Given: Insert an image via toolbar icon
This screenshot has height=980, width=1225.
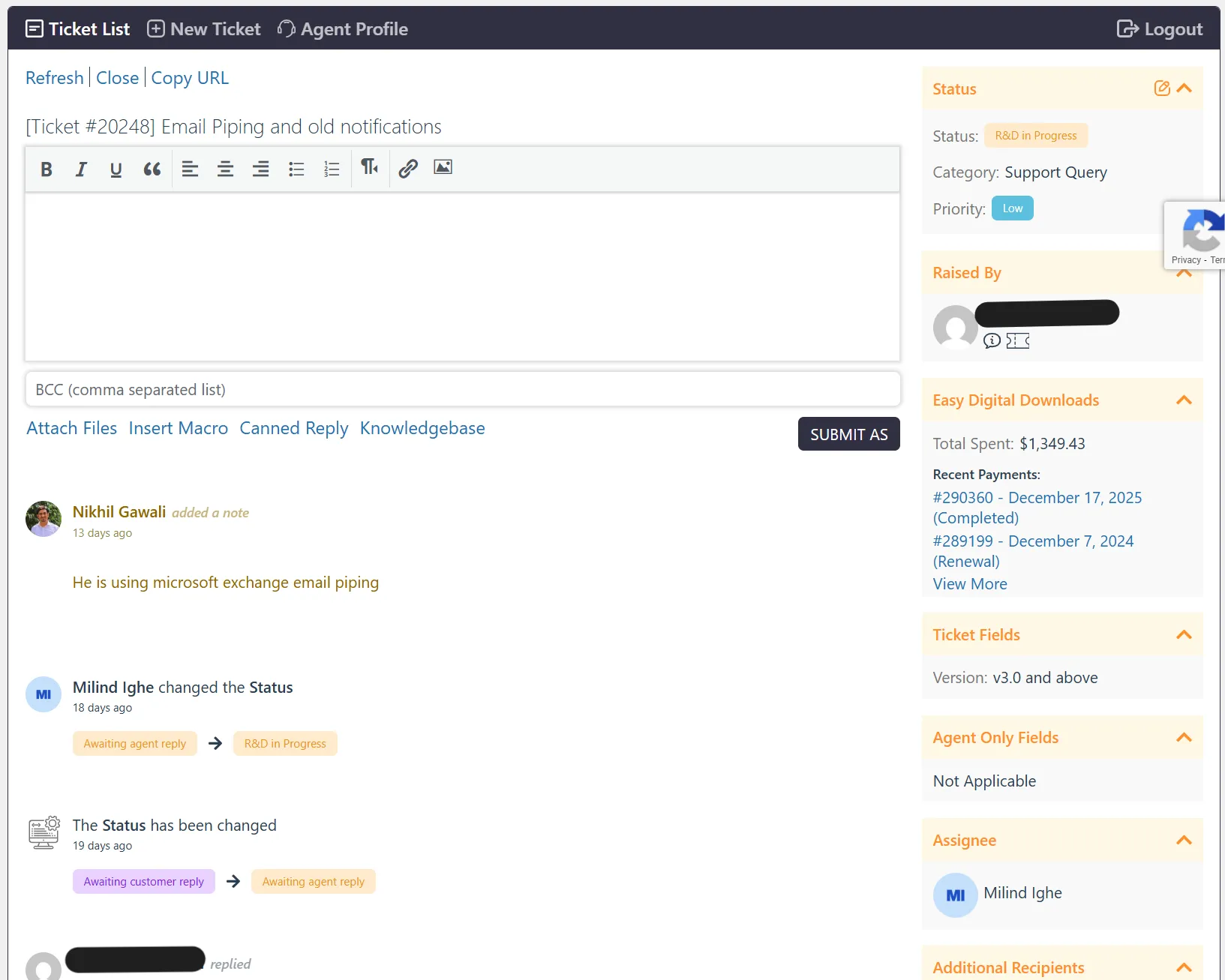Looking at the screenshot, I should tap(443, 168).
